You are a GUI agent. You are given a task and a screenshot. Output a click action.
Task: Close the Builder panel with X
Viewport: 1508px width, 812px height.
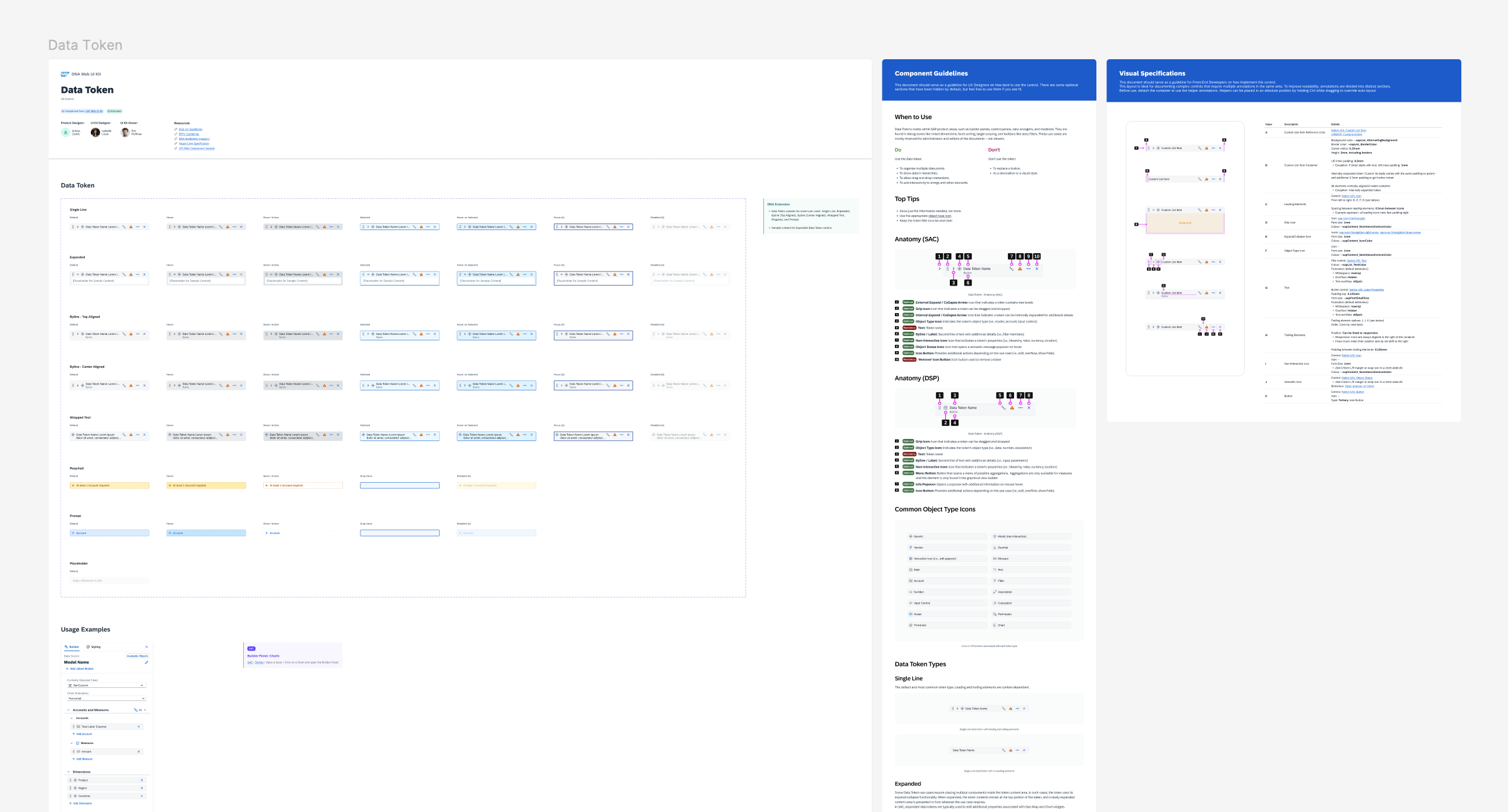pos(147,647)
